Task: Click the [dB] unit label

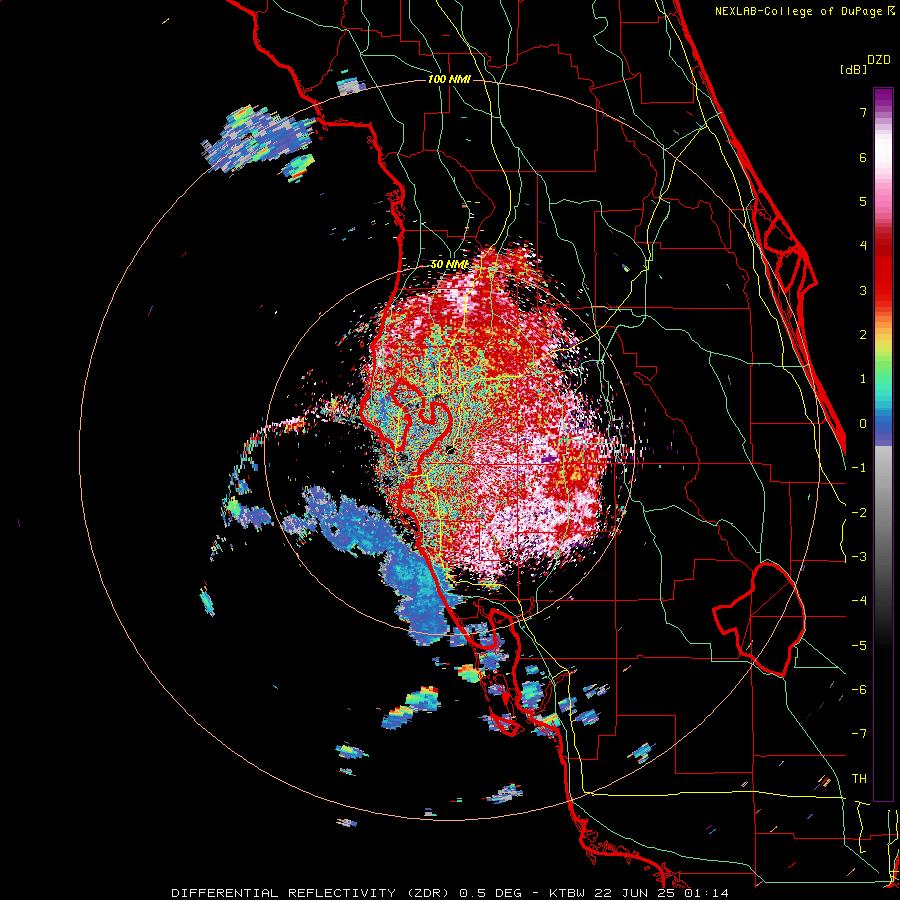Action: click(853, 70)
